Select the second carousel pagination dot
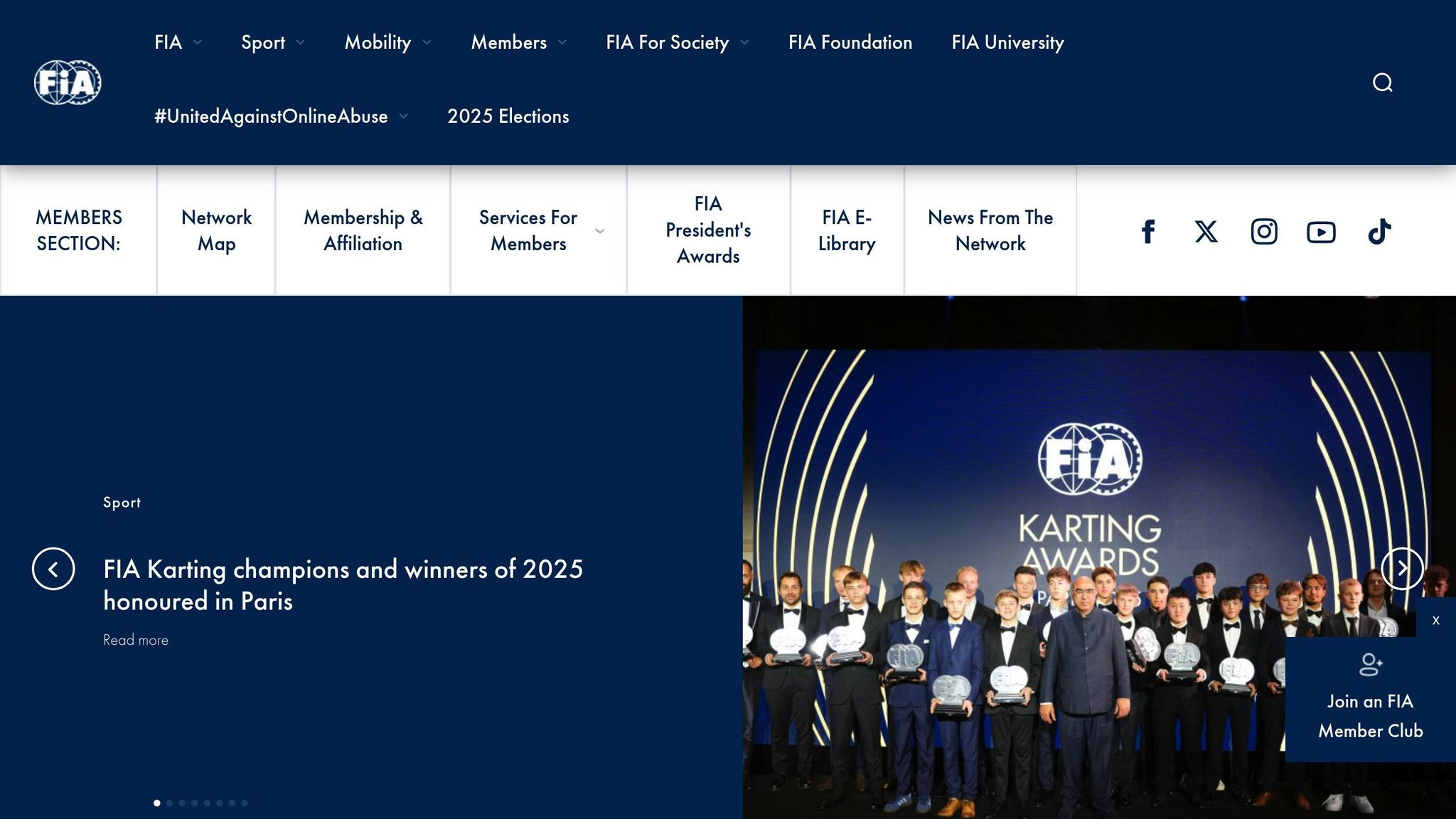 tap(169, 803)
